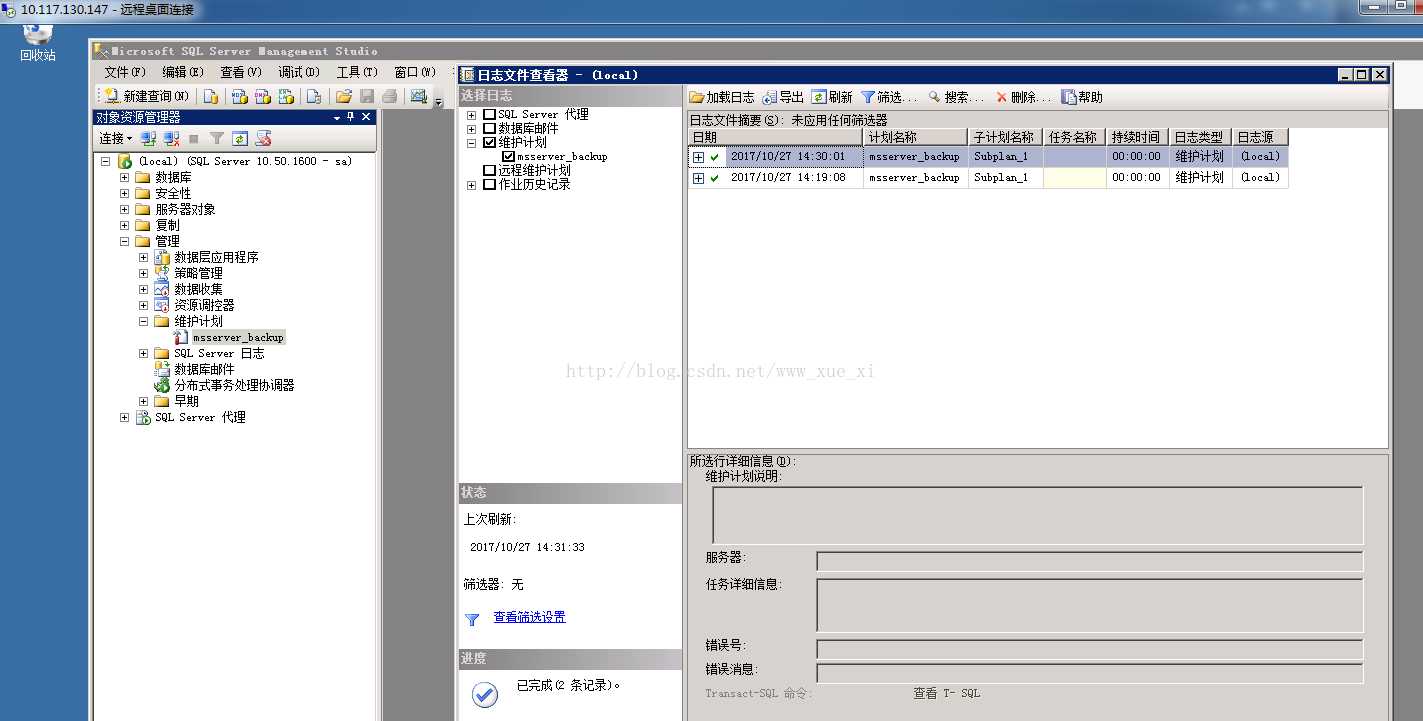1423x721 pixels.
Task: Open log filter settings via 筛选
Action: (889, 97)
